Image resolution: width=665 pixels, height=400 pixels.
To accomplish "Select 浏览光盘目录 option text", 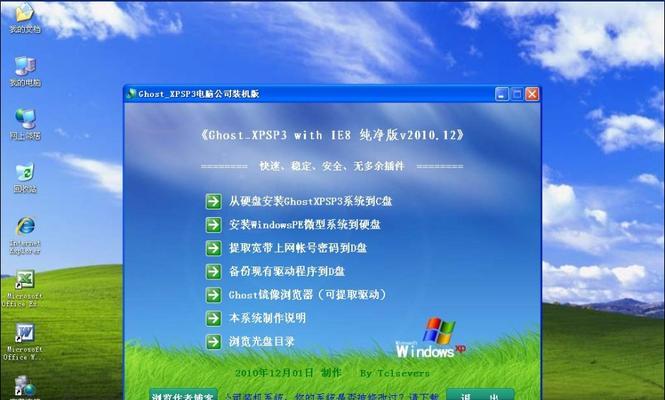I will coord(262,341).
